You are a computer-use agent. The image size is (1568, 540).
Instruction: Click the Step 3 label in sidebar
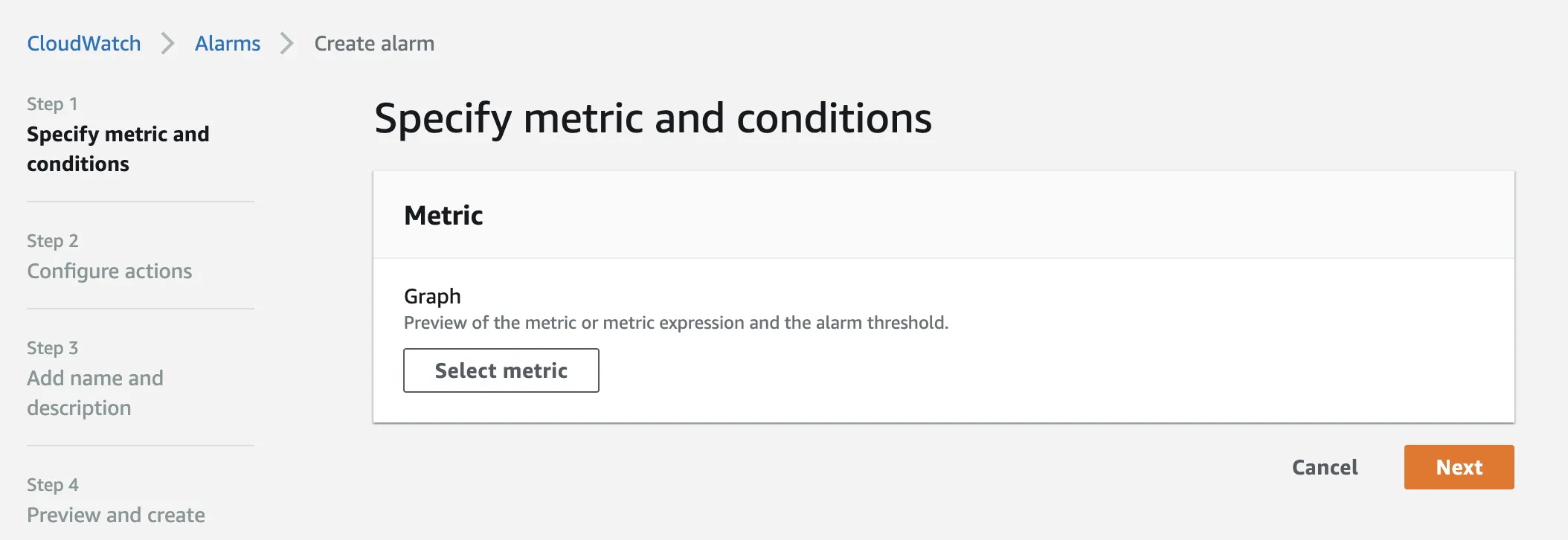(x=52, y=348)
